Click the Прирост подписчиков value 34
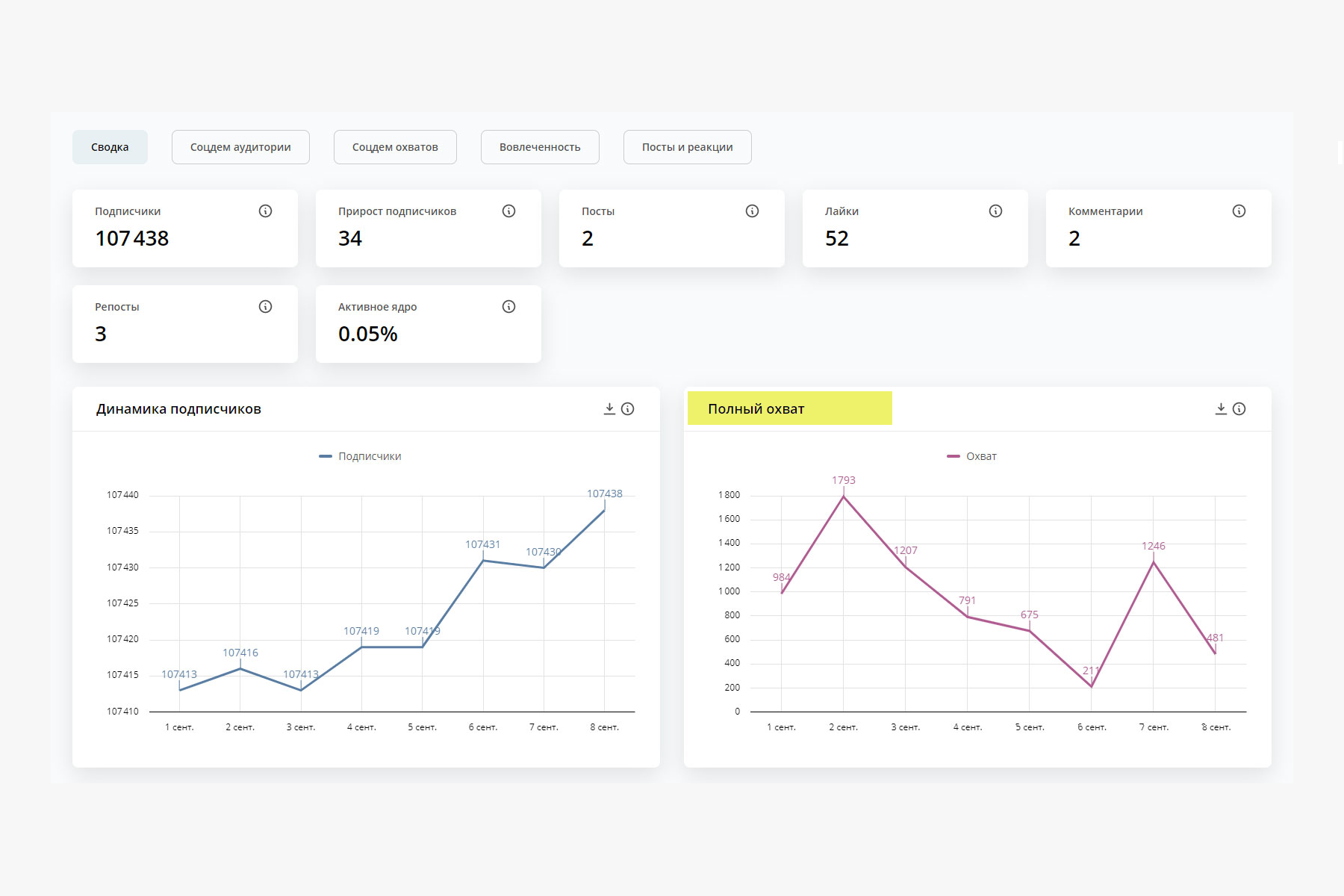Screen dimensions: 1344x896 coord(350,238)
